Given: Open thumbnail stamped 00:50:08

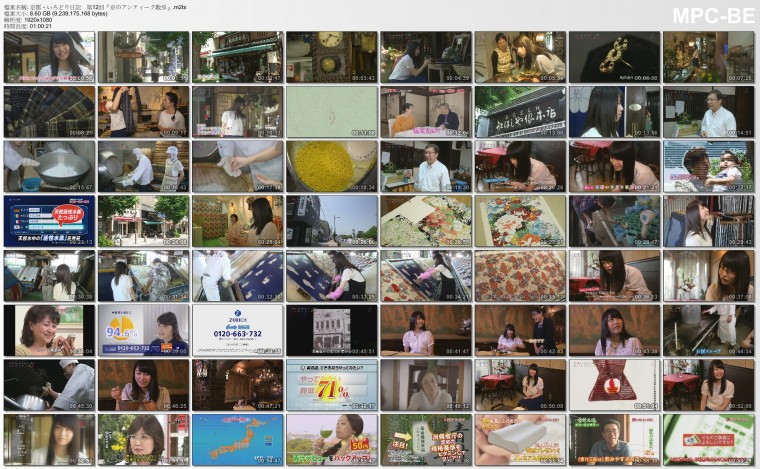Looking at the screenshot, I should pos(520,386).
